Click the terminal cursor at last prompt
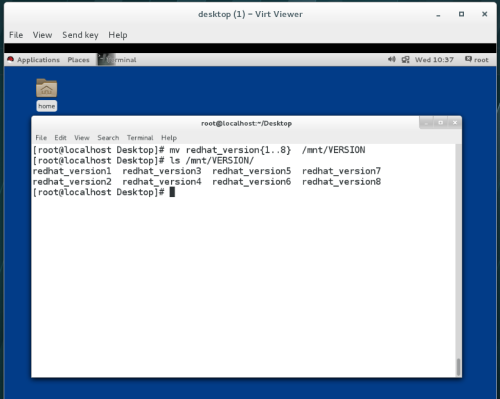Image resolution: width=500 pixels, height=399 pixels. pyautogui.click(x=172, y=192)
